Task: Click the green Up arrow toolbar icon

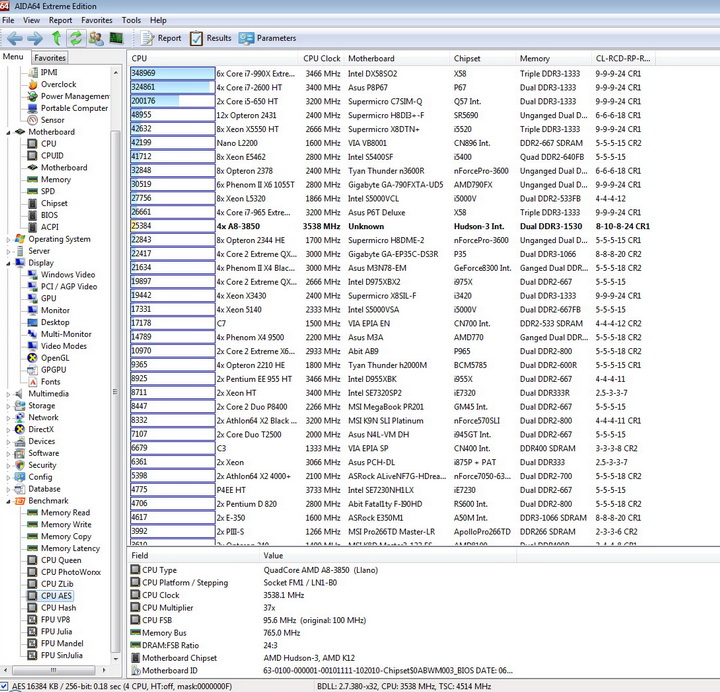Action: coord(56,38)
